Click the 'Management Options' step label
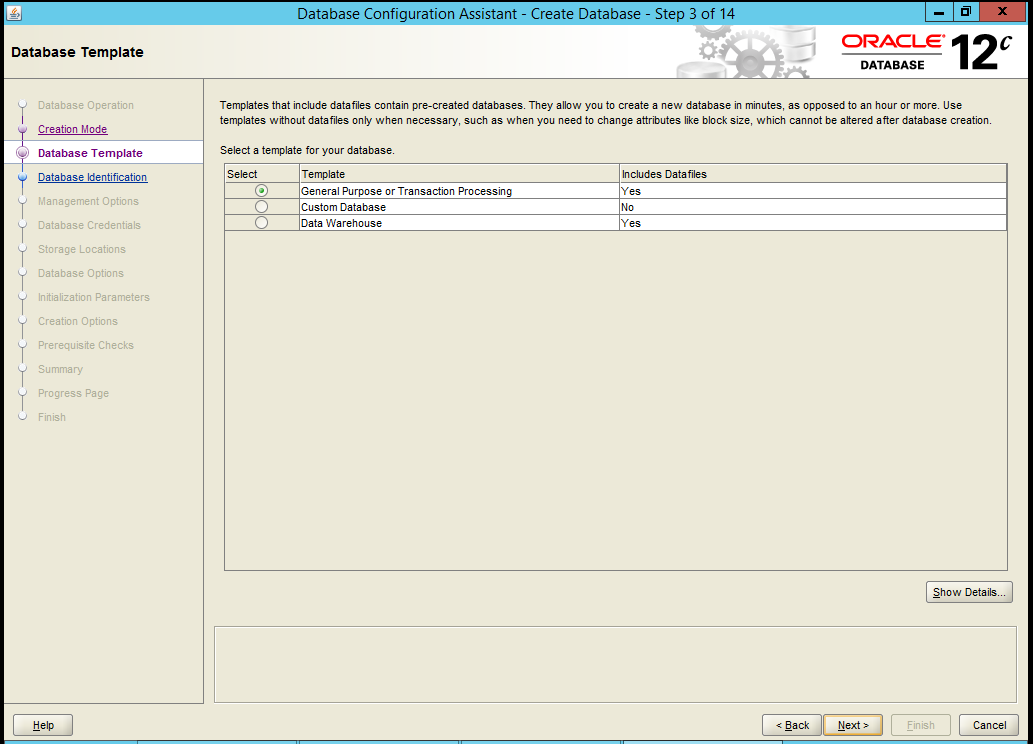Image resolution: width=1033 pixels, height=744 pixels. [88, 202]
